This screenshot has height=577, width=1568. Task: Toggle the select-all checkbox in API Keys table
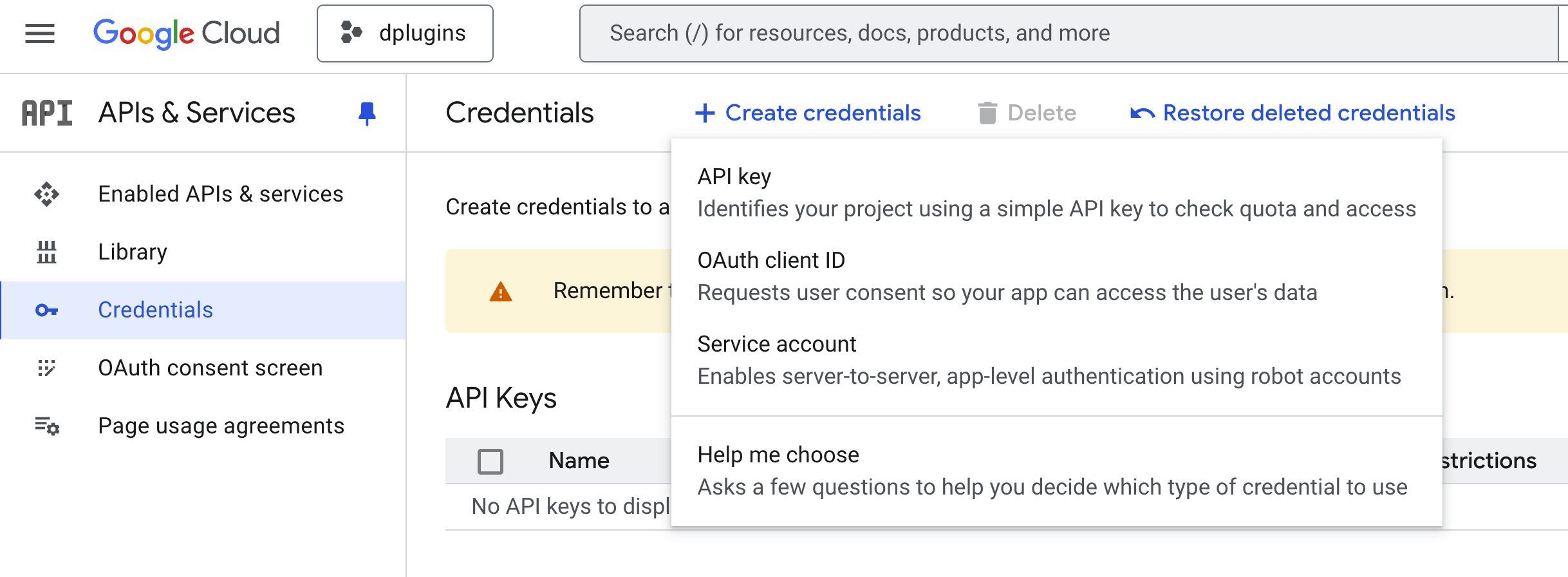pos(490,461)
